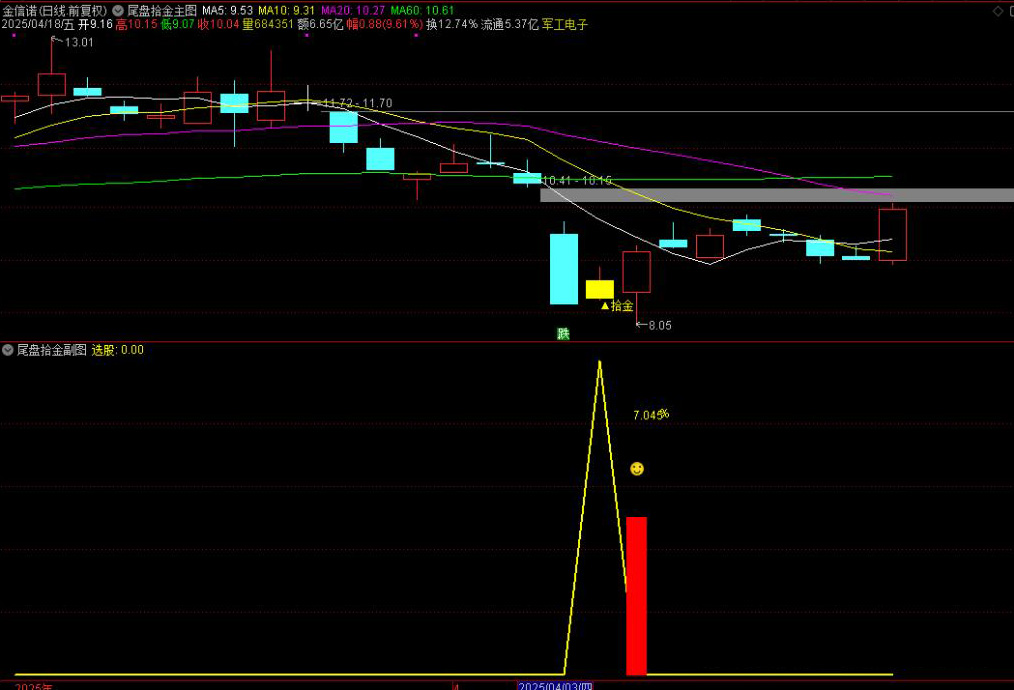Click the 金信诺 stock name title

pos(19,10)
